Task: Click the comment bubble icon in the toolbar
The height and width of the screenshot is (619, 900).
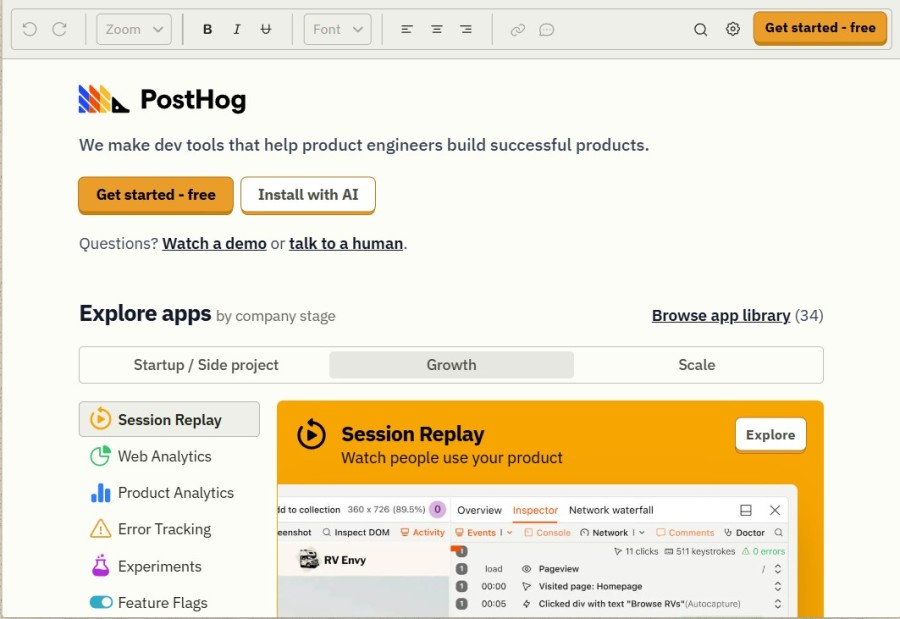Action: point(545,29)
